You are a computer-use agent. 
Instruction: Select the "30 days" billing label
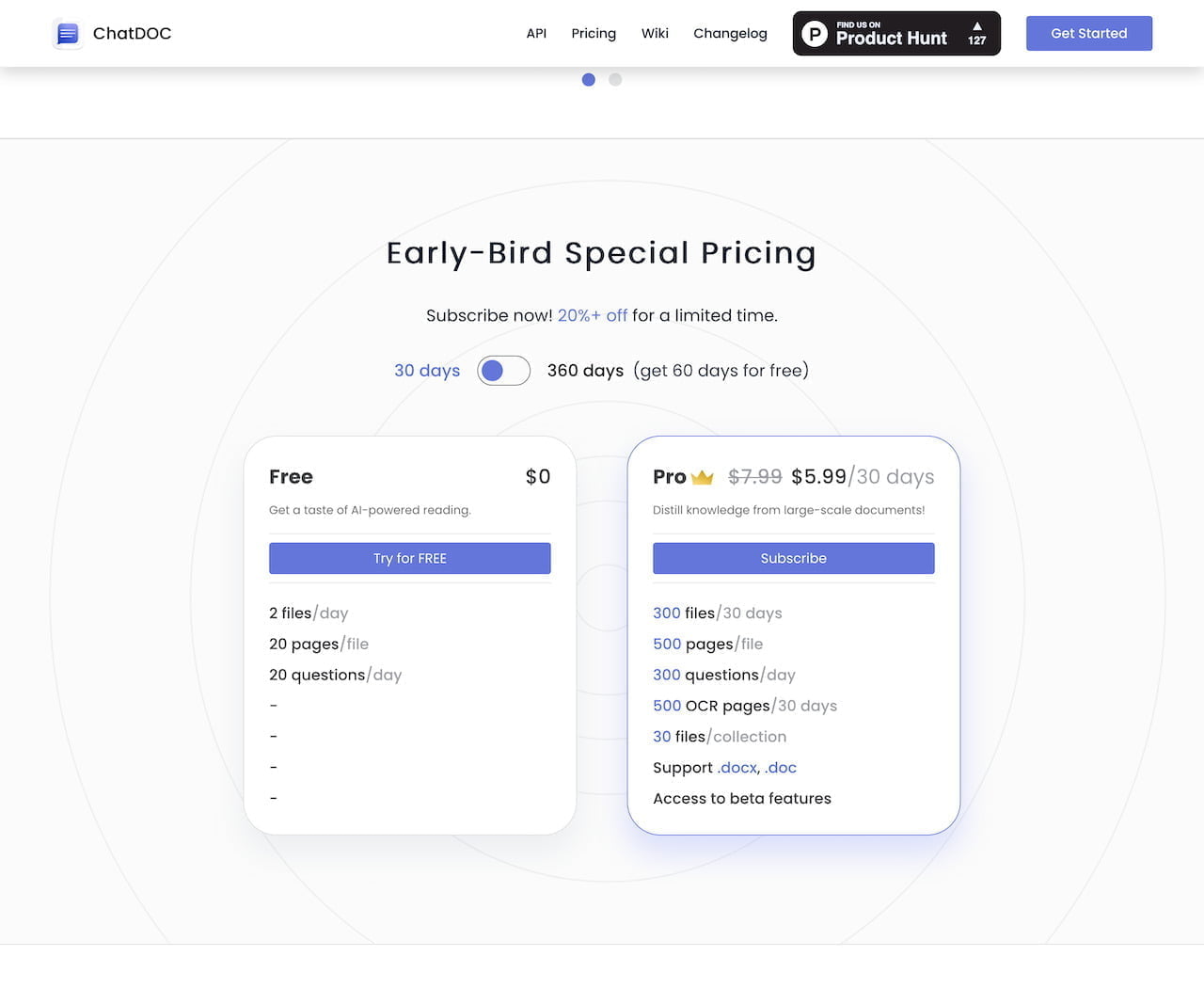(x=427, y=371)
